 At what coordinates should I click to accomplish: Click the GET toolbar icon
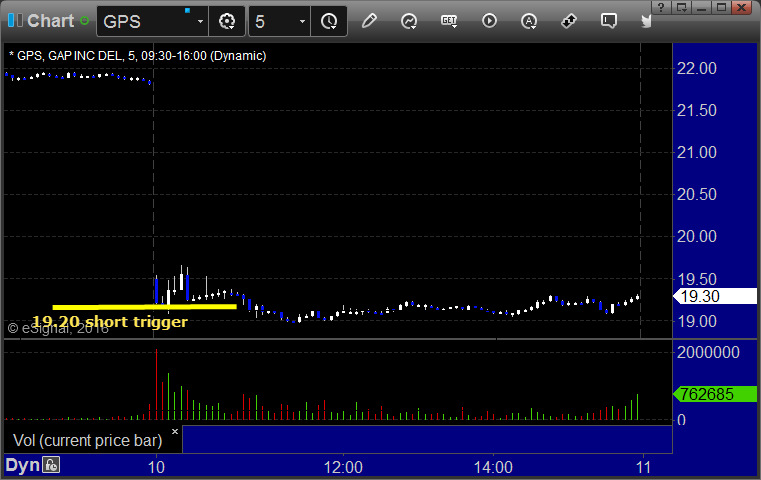(450, 20)
